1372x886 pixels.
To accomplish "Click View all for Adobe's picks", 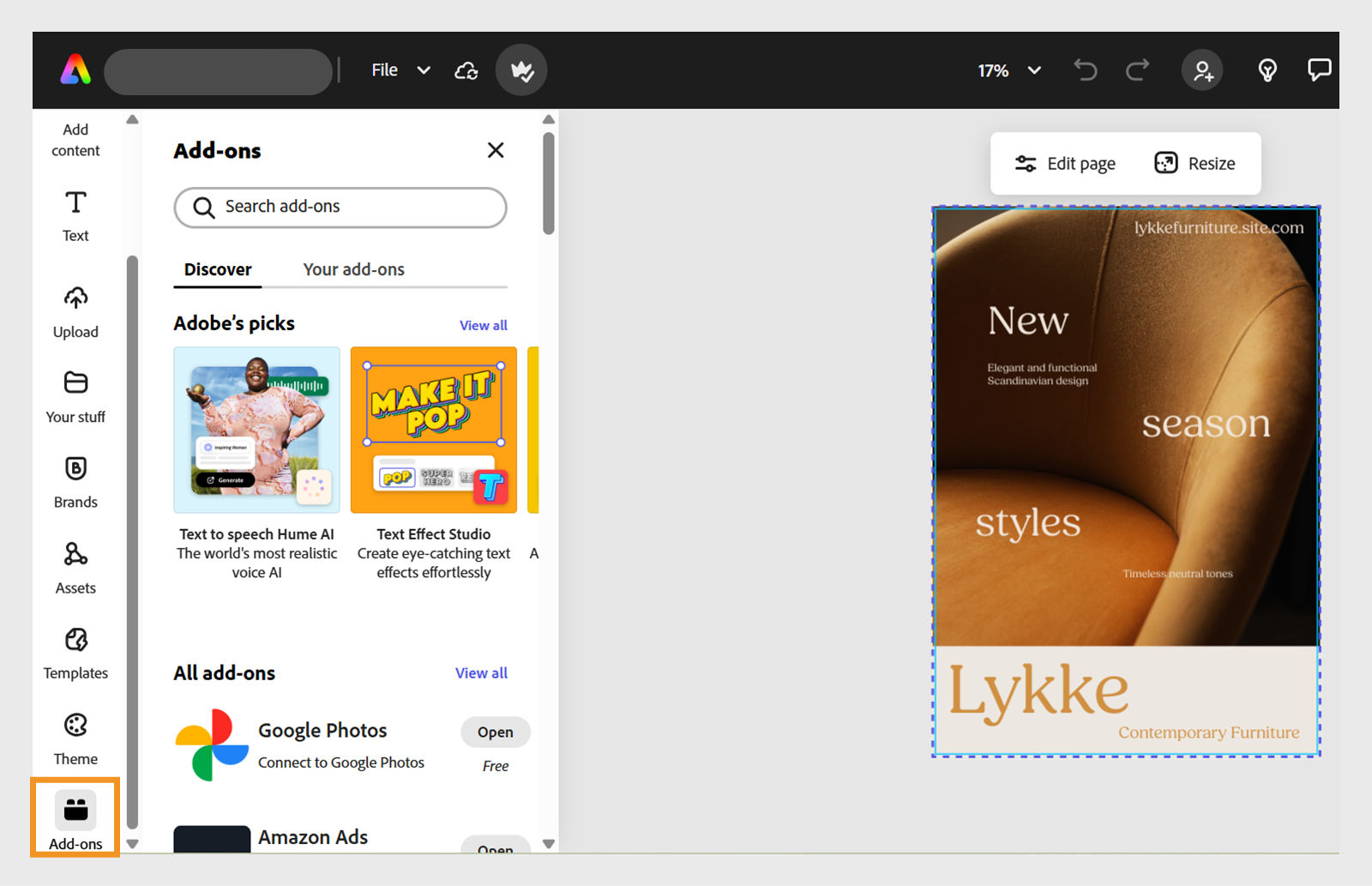I will point(483,325).
